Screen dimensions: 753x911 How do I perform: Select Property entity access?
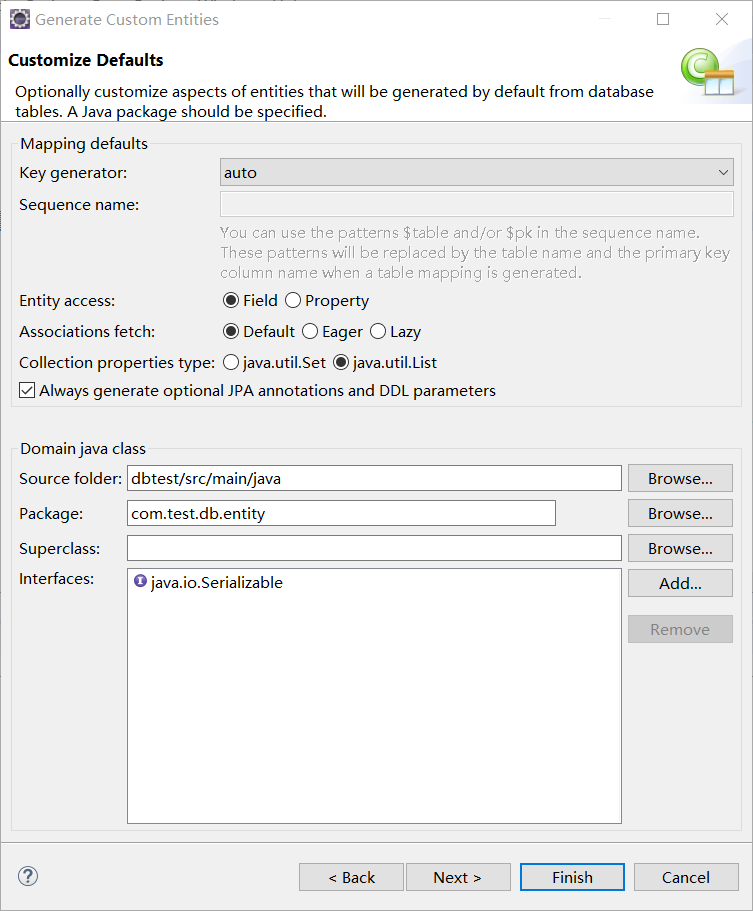[293, 301]
